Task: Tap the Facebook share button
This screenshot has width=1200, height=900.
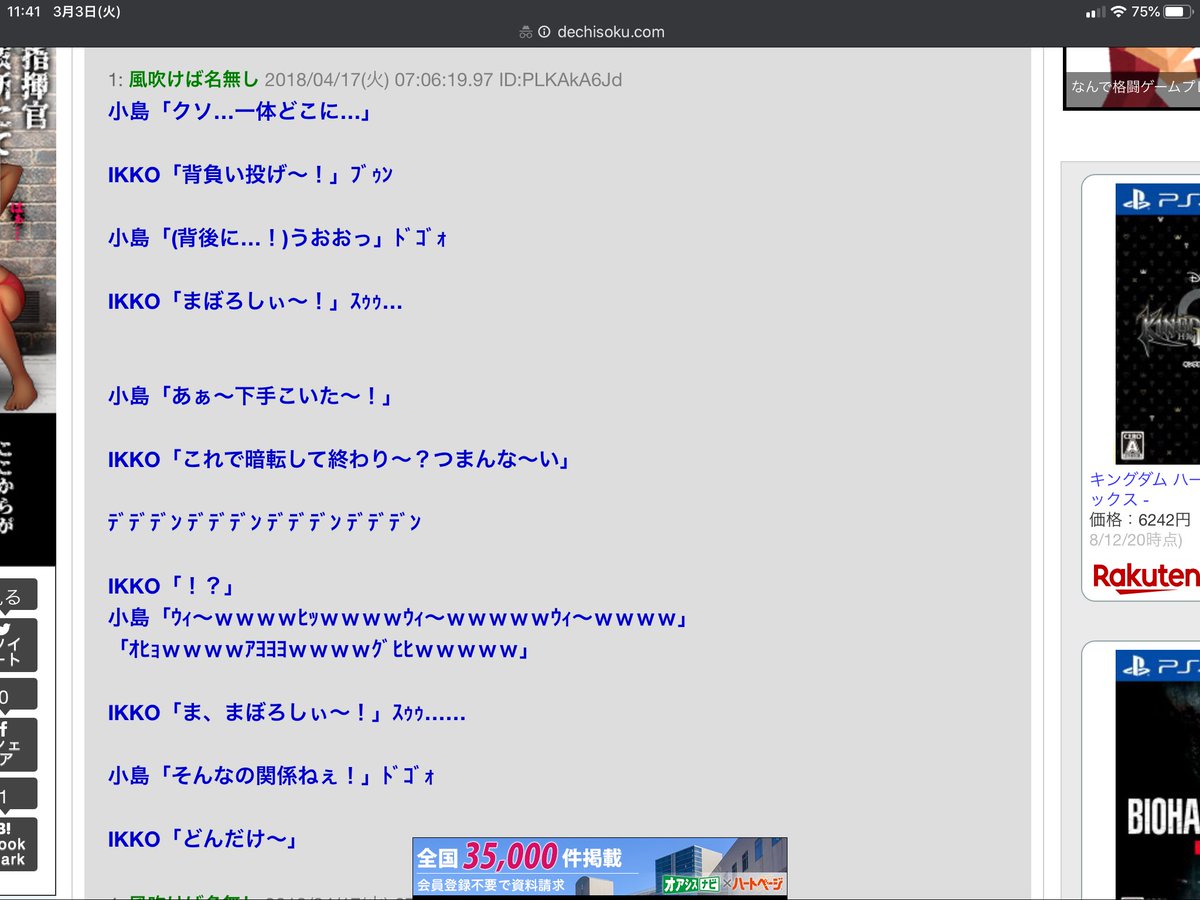Action: pos(17,744)
